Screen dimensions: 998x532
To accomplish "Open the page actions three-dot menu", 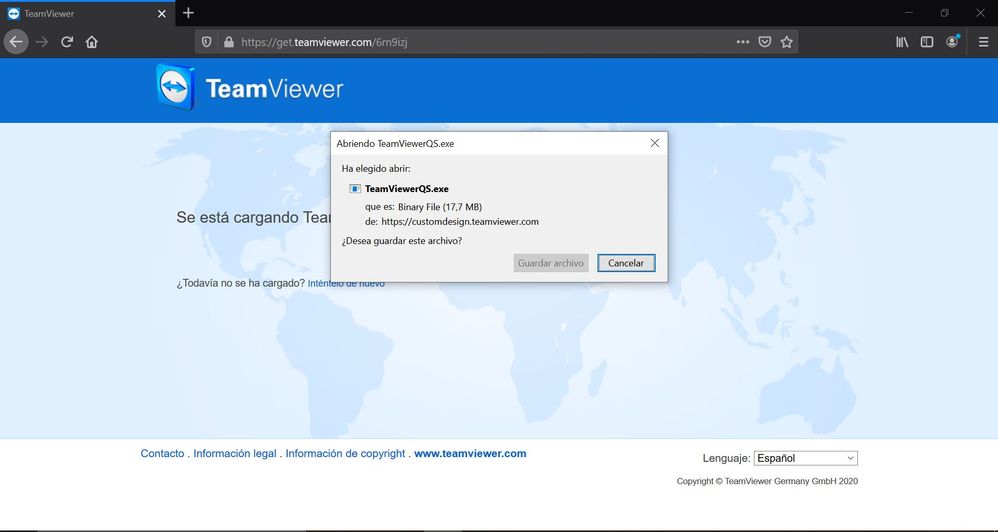I will [743, 42].
